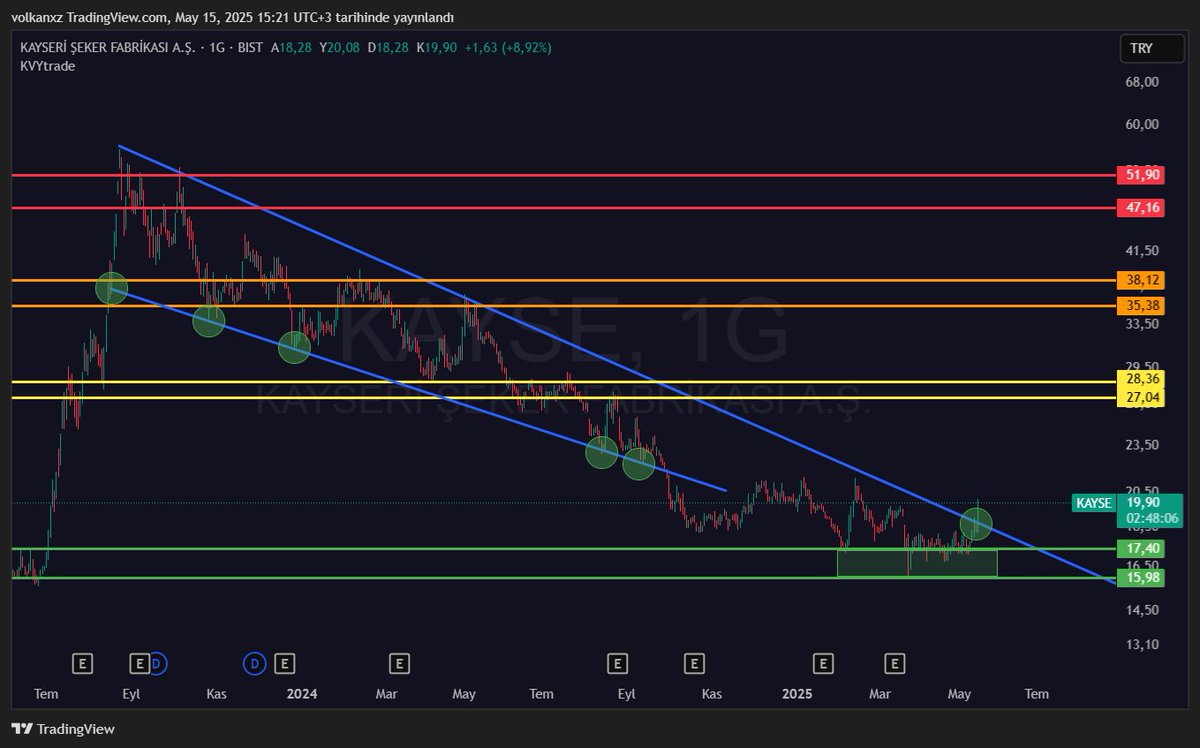
Task: Click the current price 19,90 label
Action: coord(1143,503)
